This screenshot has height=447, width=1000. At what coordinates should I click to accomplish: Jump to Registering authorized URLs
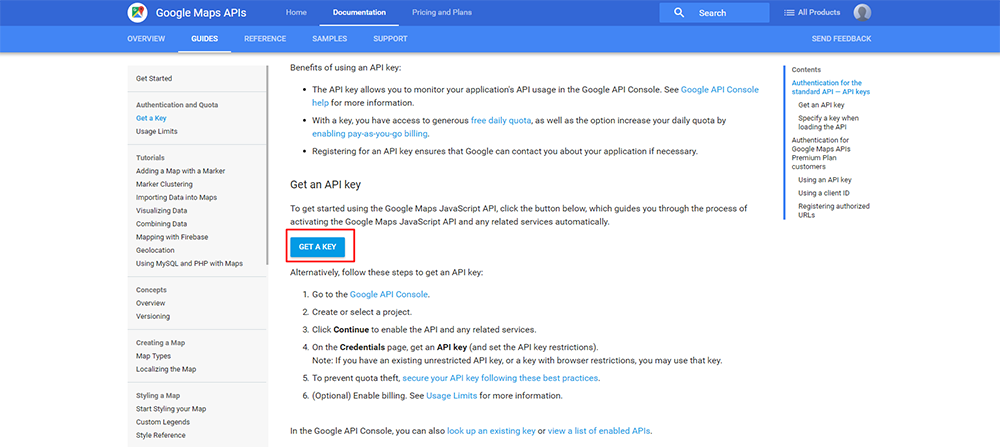[834, 210]
